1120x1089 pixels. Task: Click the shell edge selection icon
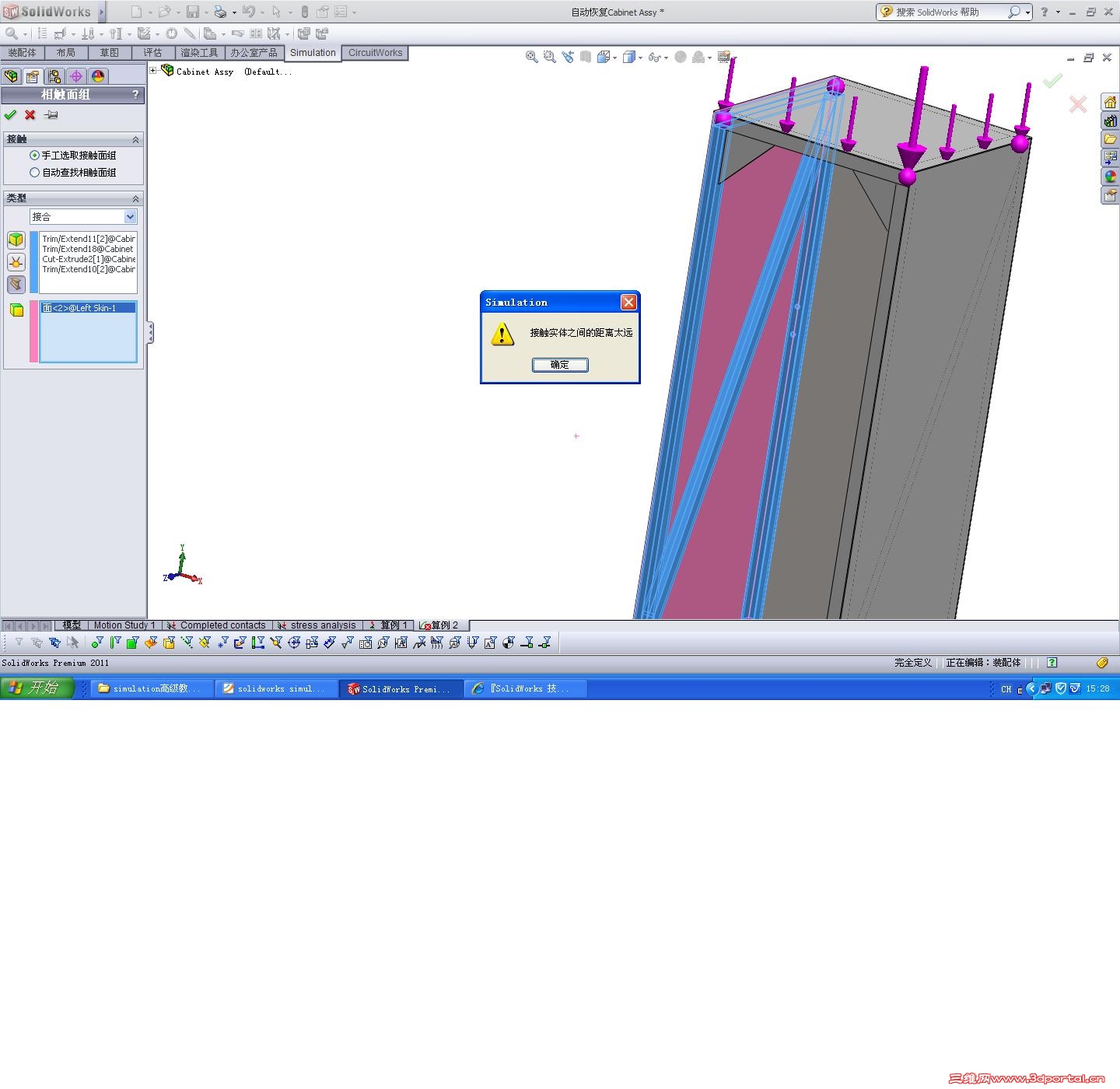point(16,284)
